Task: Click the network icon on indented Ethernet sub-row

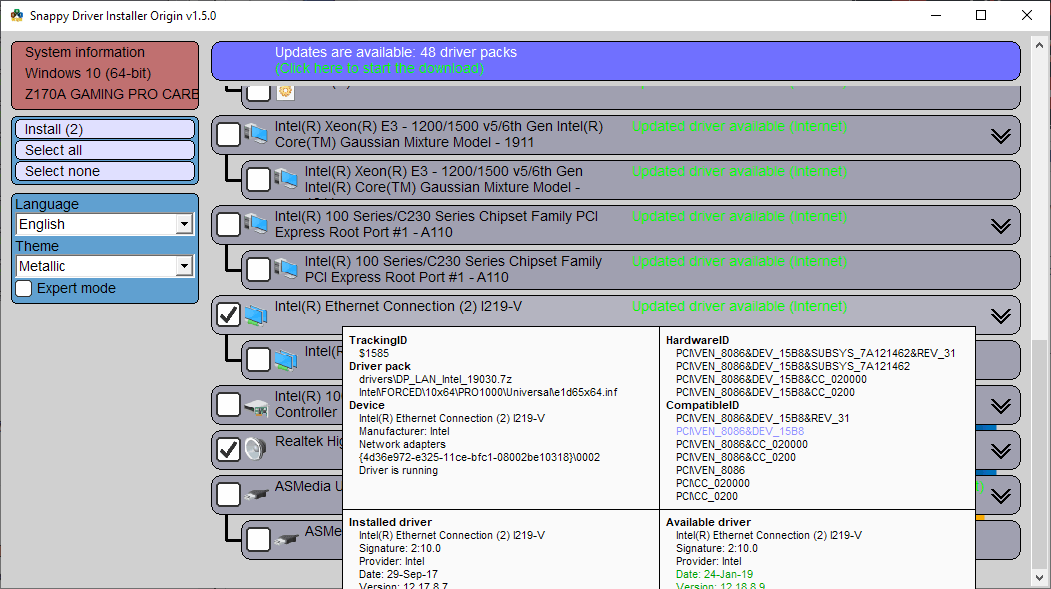Action: pyautogui.click(x=286, y=360)
